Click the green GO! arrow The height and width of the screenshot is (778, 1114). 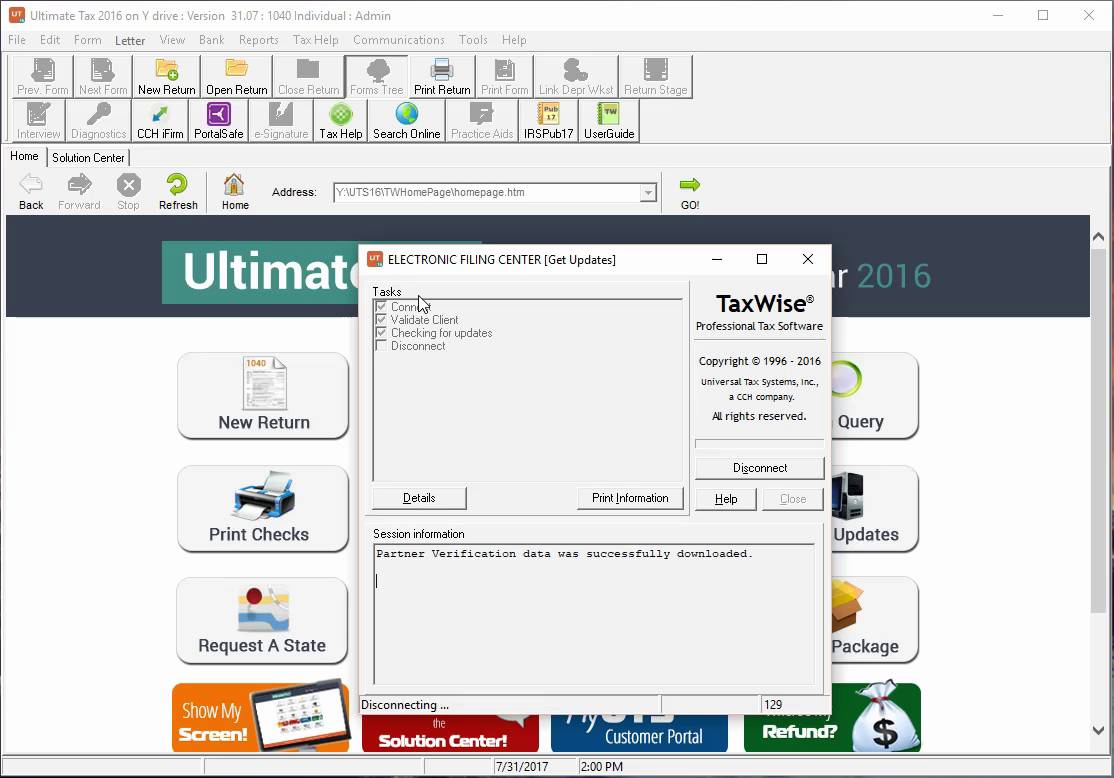tap(690, 185)
